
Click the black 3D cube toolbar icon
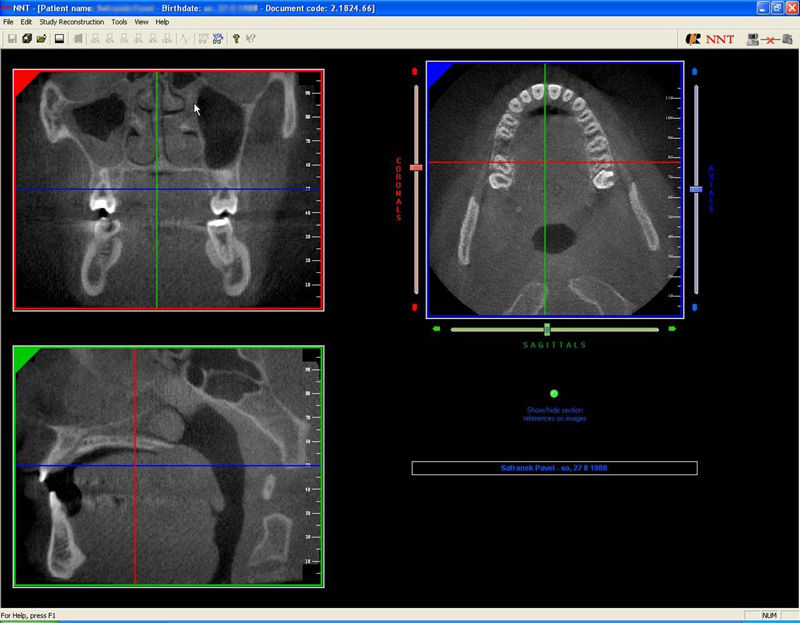pyautogui.click(x=27, y=39)
